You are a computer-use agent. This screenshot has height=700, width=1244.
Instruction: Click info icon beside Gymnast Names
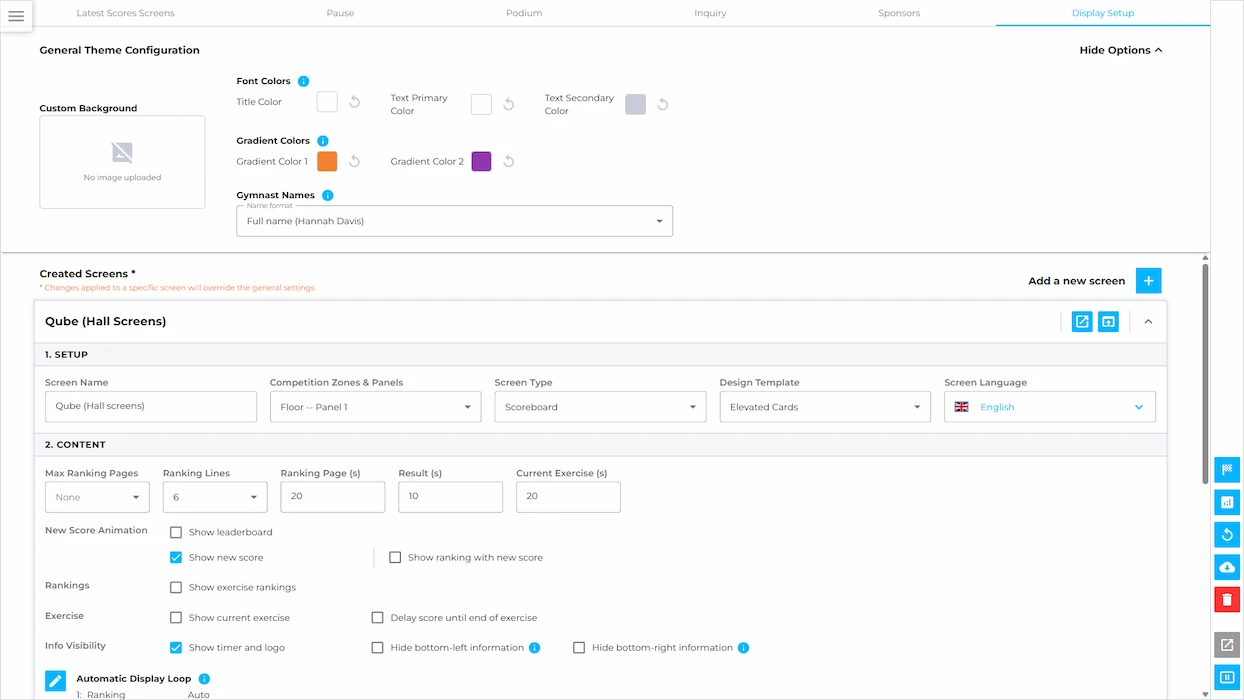point(328,195)
